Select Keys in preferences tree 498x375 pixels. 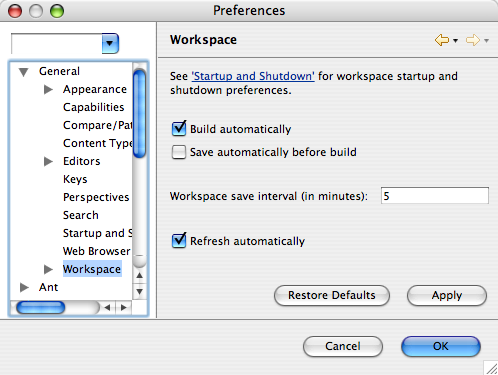click(x=75, y=179)
